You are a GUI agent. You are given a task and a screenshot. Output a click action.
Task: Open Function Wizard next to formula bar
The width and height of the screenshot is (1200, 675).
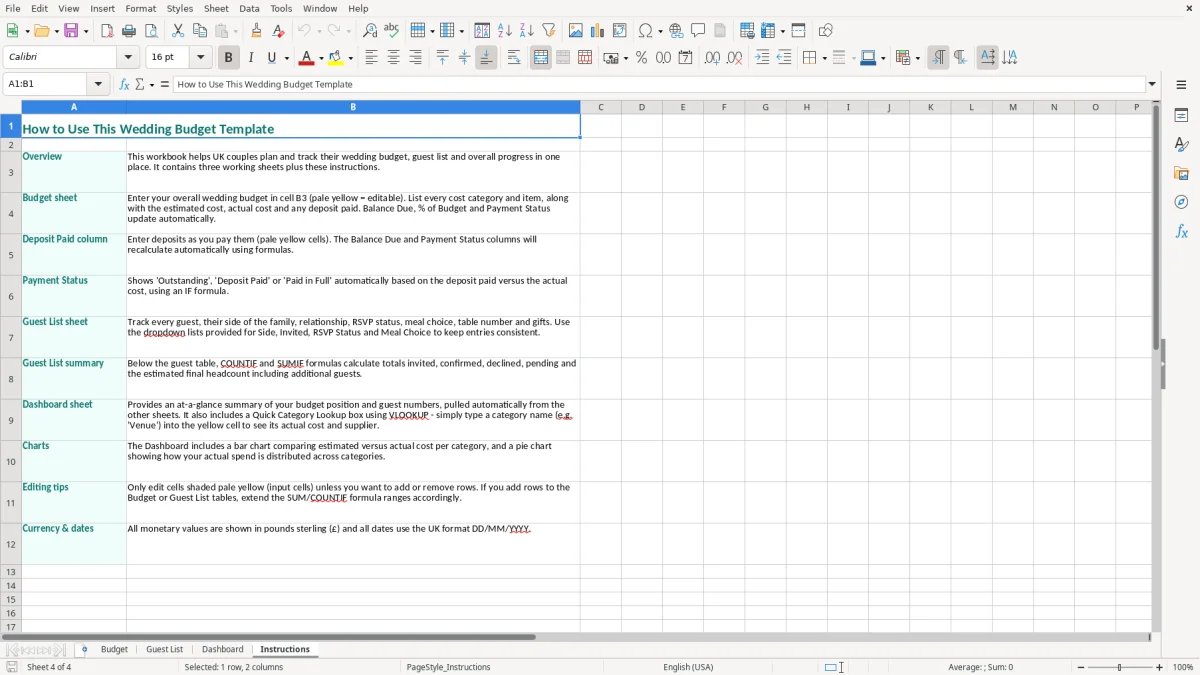point(125,84)
